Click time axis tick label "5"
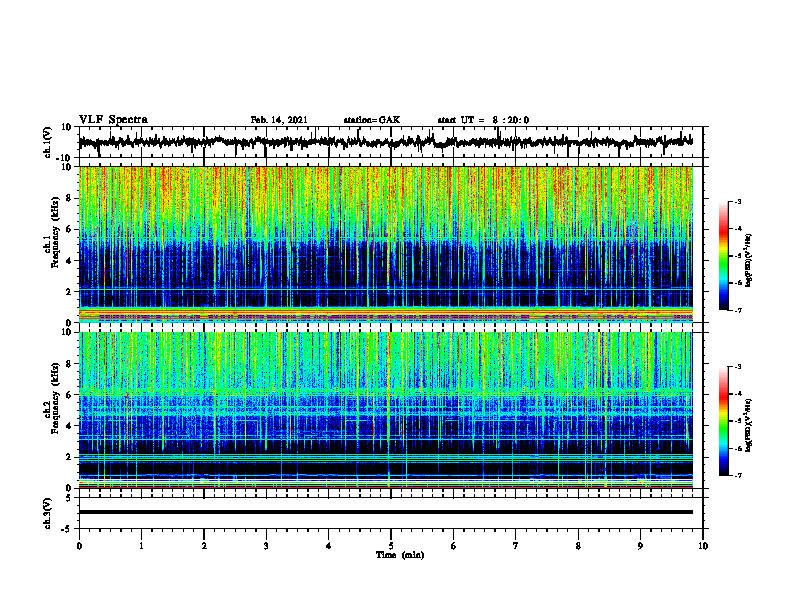The image size is (792, 612). point(391,546)
